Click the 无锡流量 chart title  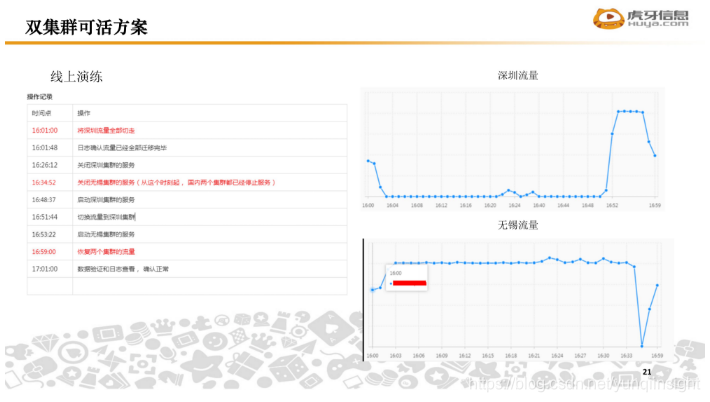[x=518, y=225]
